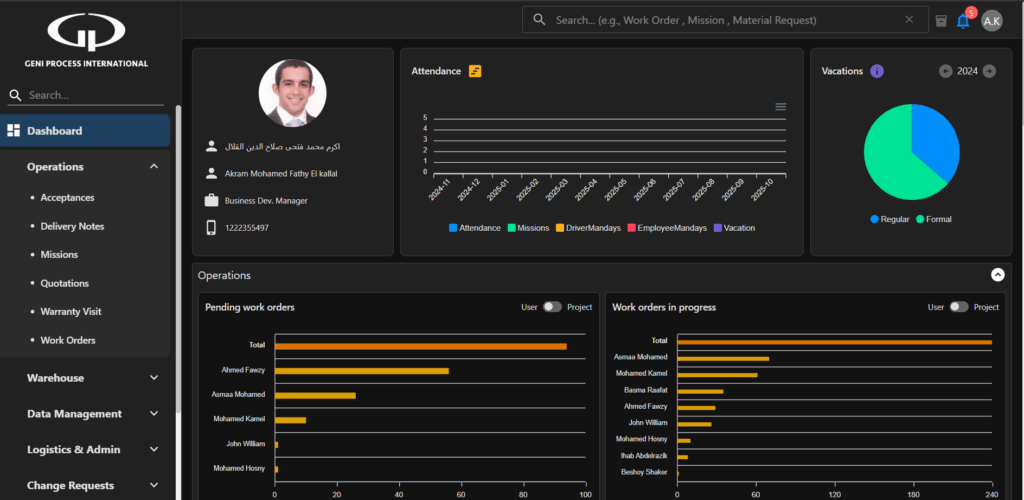This screenshot has width=1024, height=500.
Task: Open the notifications bell icon
Action: (963, 21)
